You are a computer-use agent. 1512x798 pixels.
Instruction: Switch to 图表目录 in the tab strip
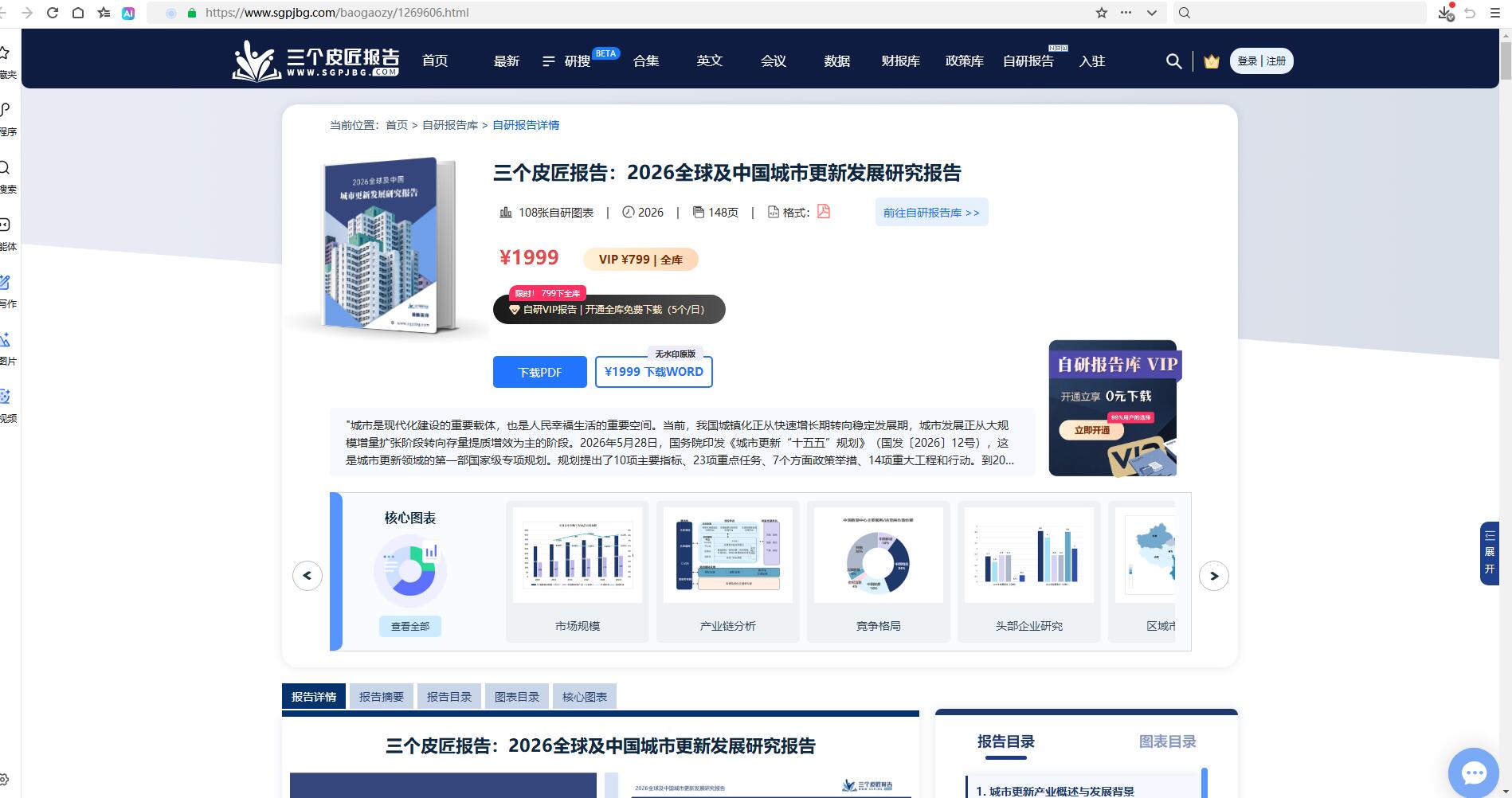[517, 697]
